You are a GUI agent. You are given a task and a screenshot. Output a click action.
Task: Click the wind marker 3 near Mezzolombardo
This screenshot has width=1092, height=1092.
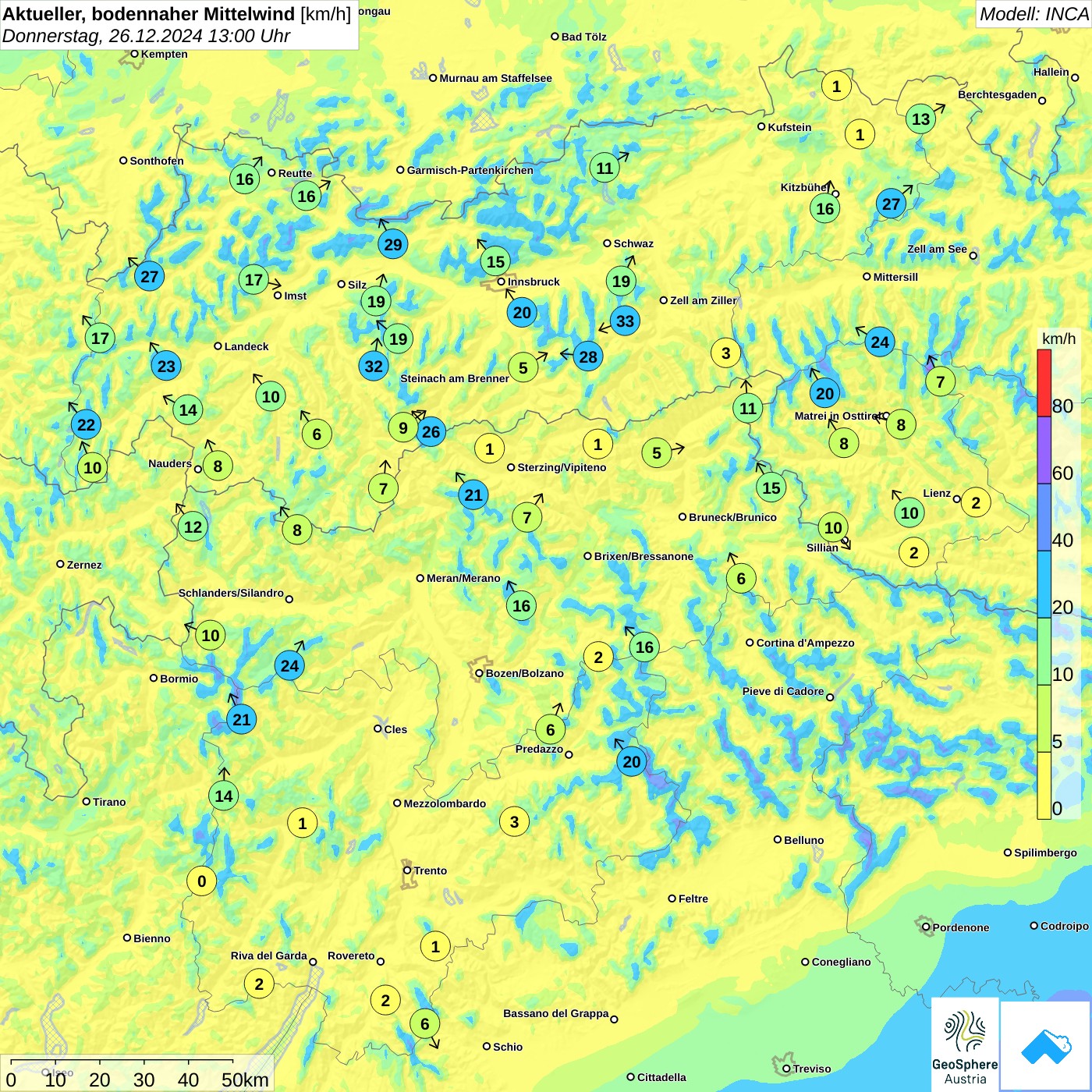(x=514, y=821)
